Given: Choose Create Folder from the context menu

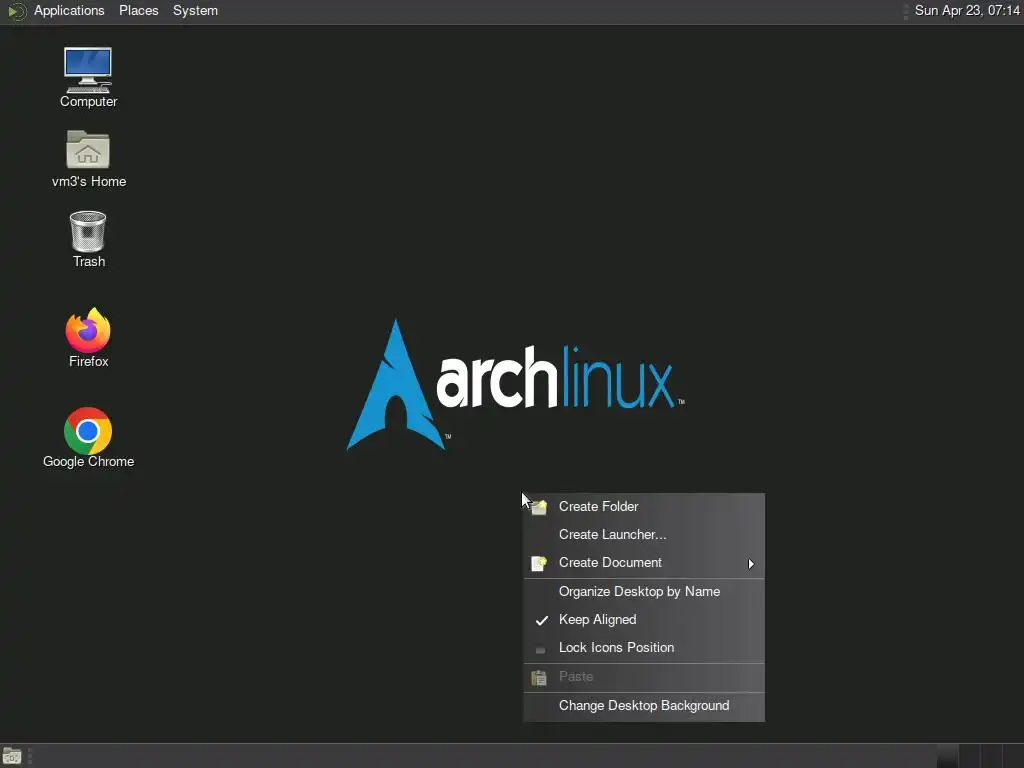Looking at the screenshot, I should (x=644, y=507).
